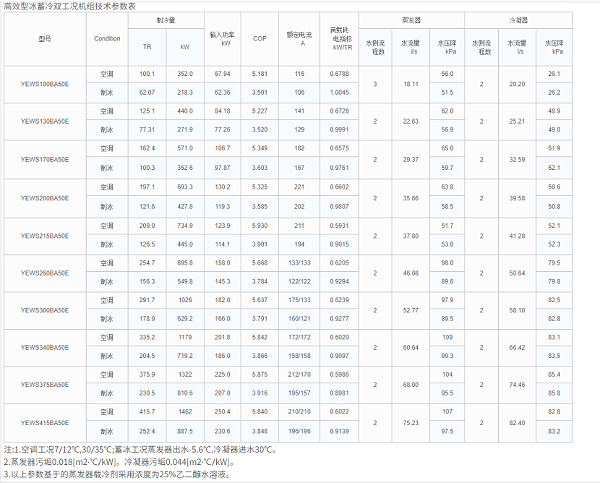The height and width of the screenshot is (483, 600).
Task: Click COP value 3.848
Action: [259, 431]
